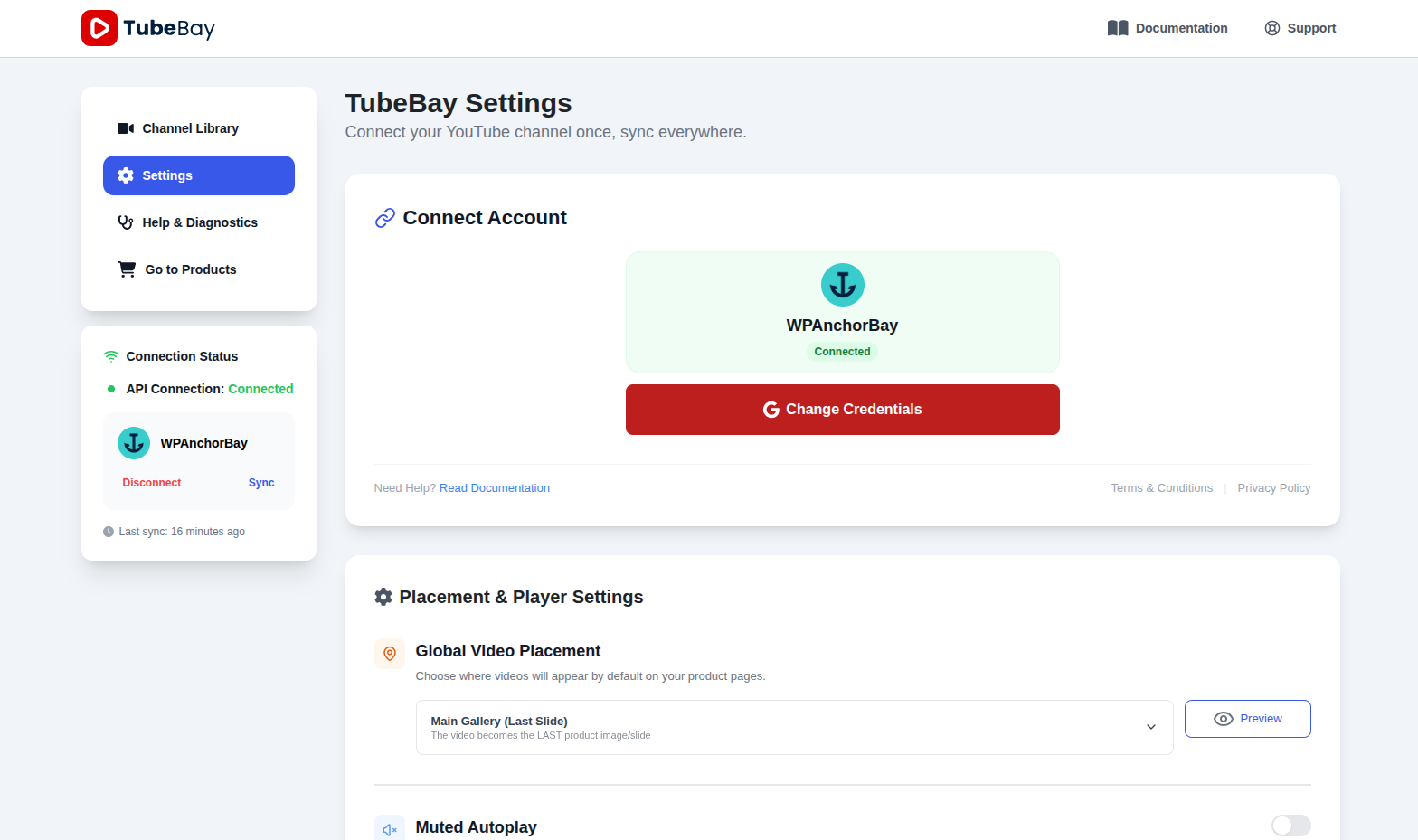The image size is (1418, 840).
Task: Click the 'Last sync: 16 minutes ago' text
Action: coord(182,532)
